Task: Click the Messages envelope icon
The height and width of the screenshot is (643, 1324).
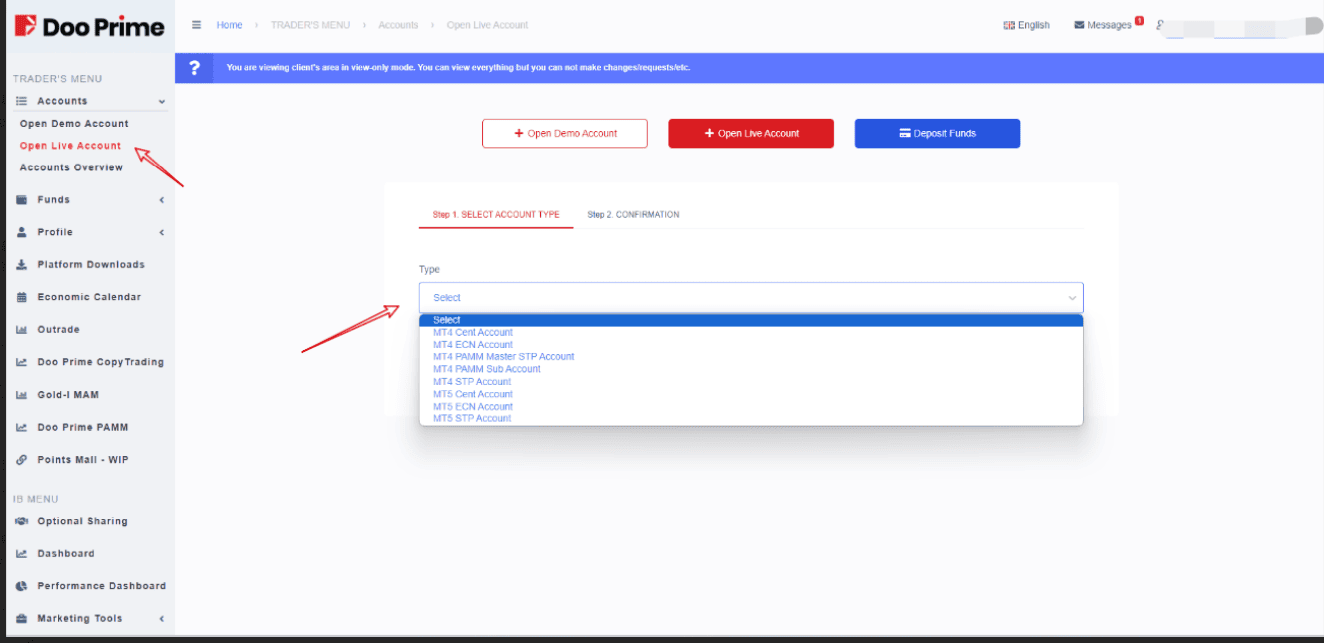Action: click(1079, 25)
